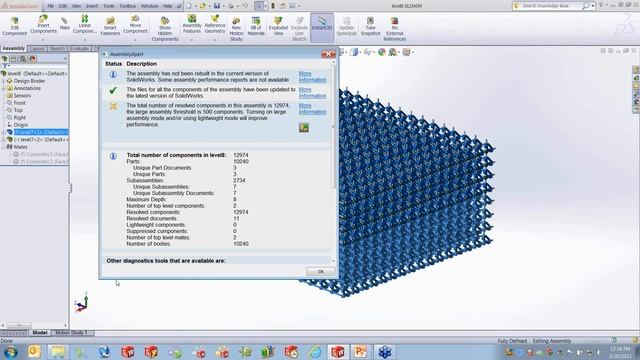Start a New Motion Study
This screenshot has width=640, height=360.
point(236,29)
